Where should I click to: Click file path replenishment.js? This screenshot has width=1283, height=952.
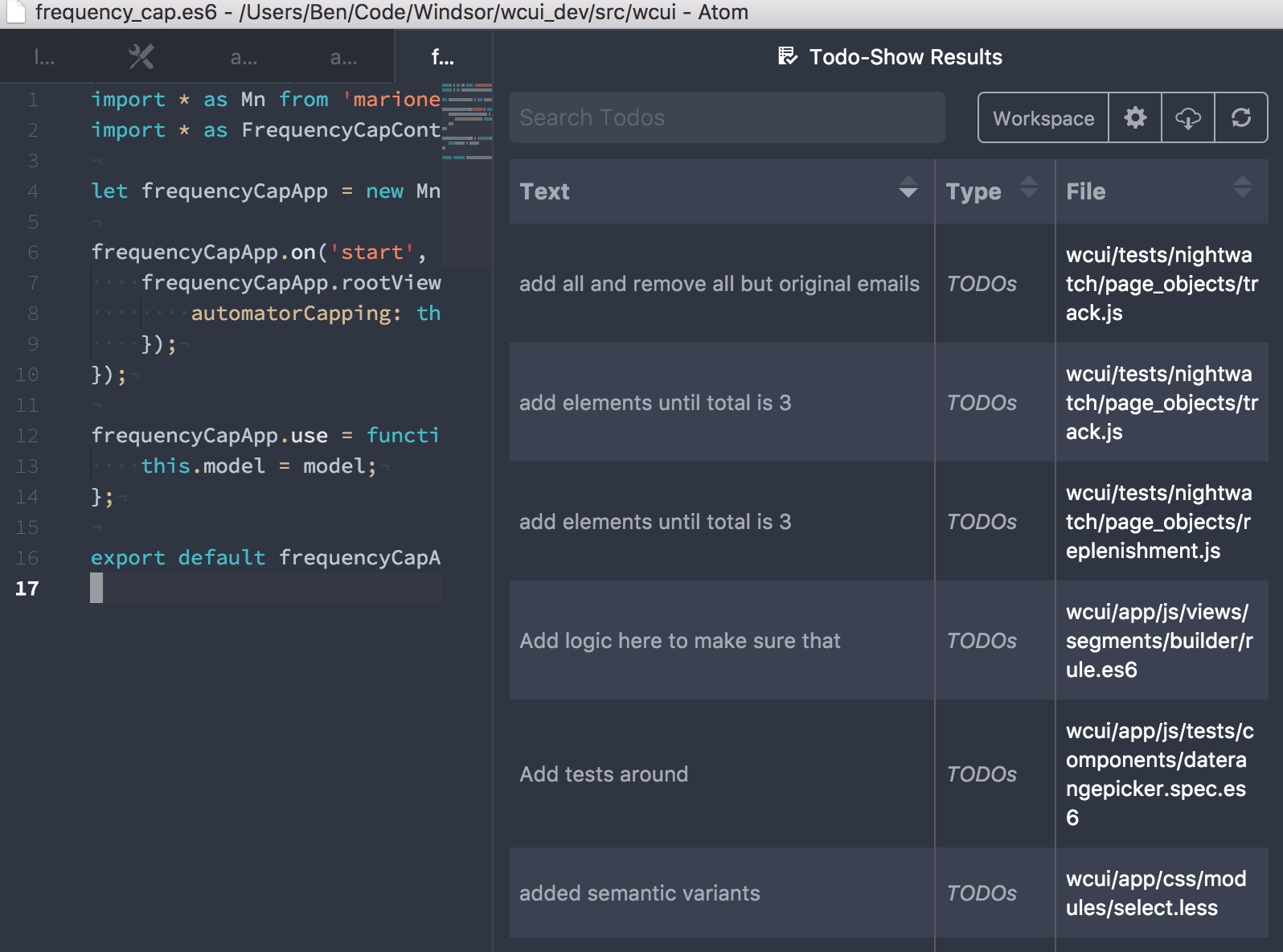1158,522
